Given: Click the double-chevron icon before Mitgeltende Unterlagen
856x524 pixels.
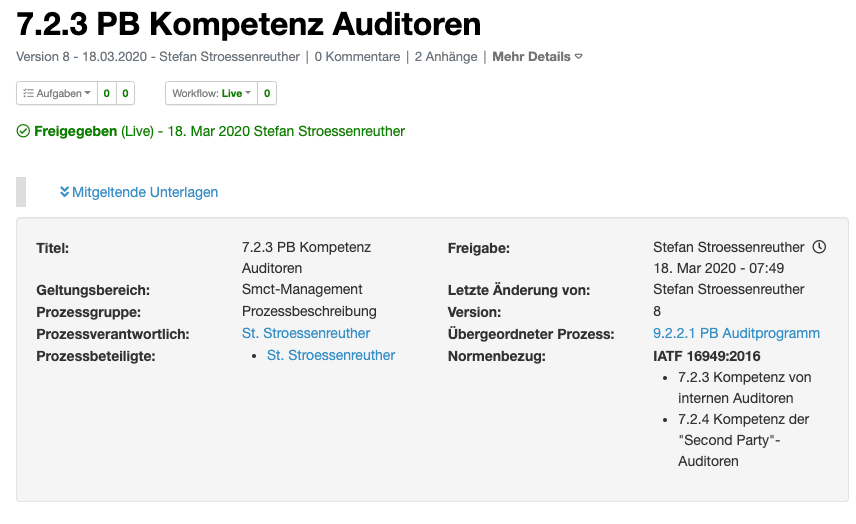Looking at the screenshot, I should (x=64, y=192).
